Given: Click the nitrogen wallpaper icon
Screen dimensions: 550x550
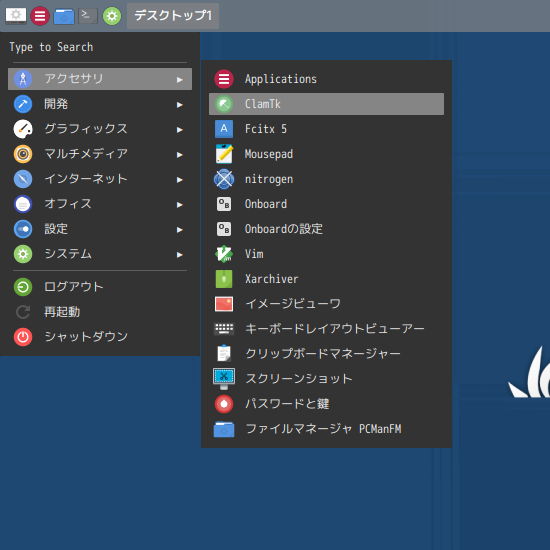Looking at the screenshot, I should tap(224, 179).
